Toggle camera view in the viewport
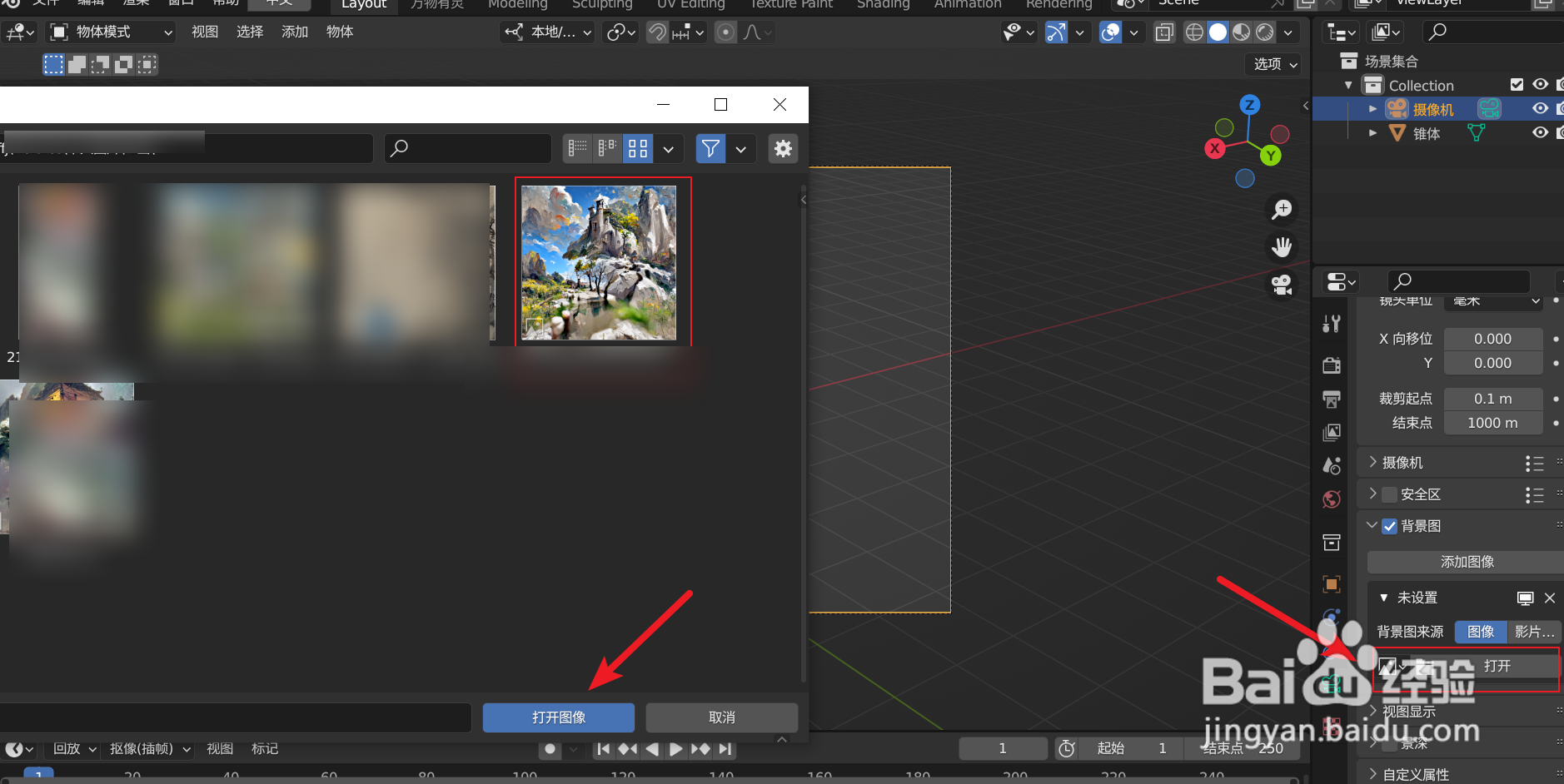Screen dimensions: 1564x784 click(1282, 285)
